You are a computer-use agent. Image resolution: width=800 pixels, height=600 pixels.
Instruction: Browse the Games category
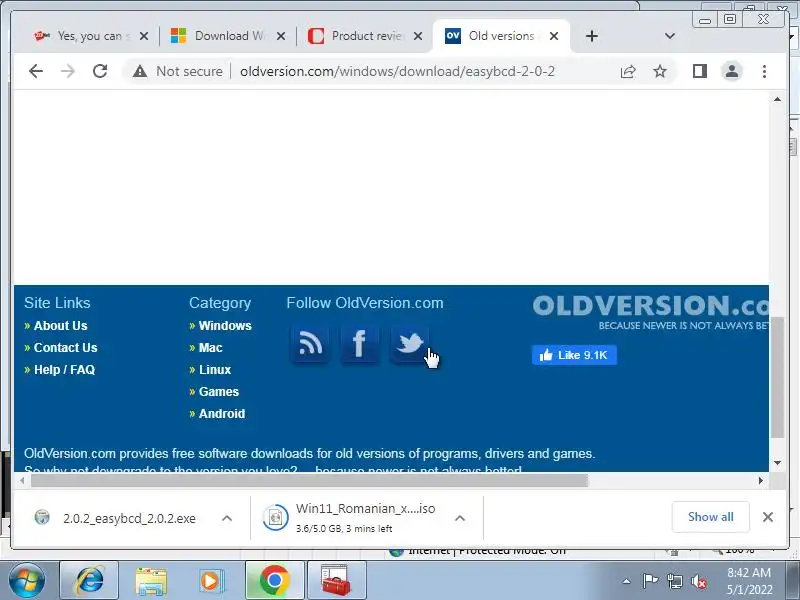tap(218, 391)
